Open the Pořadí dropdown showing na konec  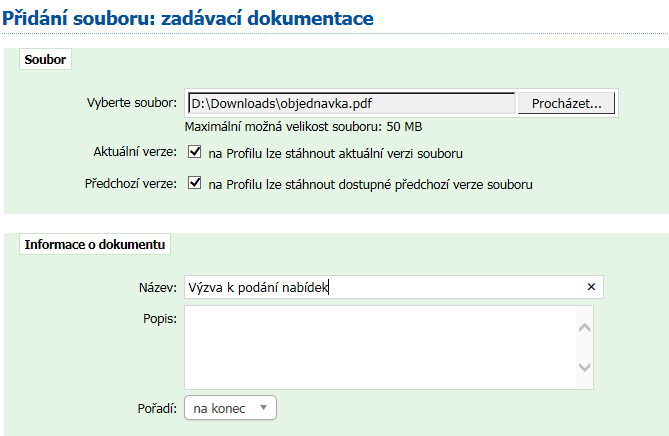[230, 408]
